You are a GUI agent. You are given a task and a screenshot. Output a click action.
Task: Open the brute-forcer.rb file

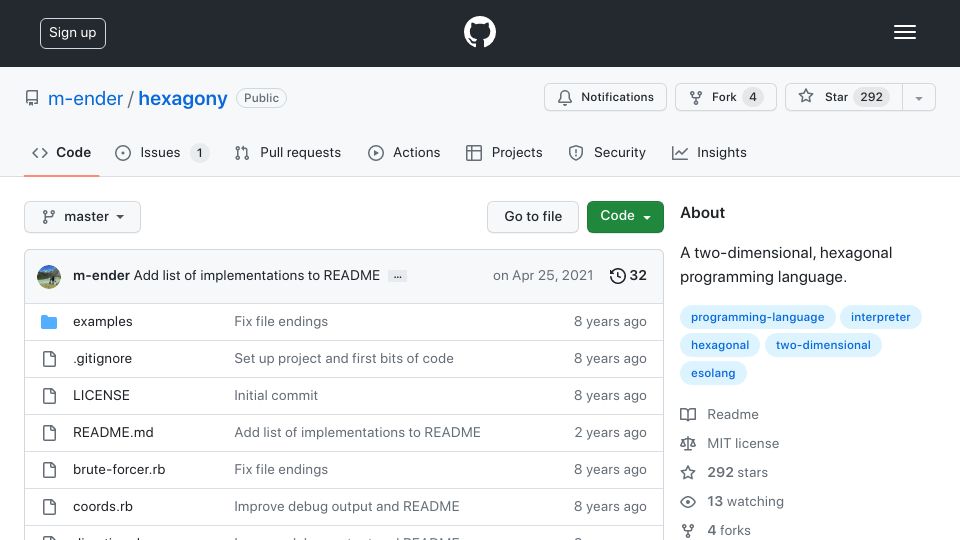pyautogui.click(x=119, y=470)
